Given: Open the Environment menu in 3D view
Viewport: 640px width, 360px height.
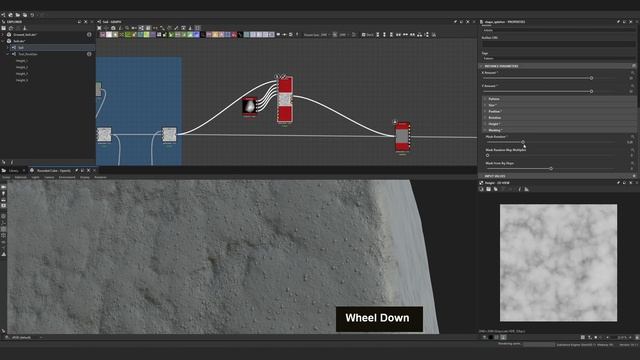Looking at the screenshot, I should click(67, 177).
